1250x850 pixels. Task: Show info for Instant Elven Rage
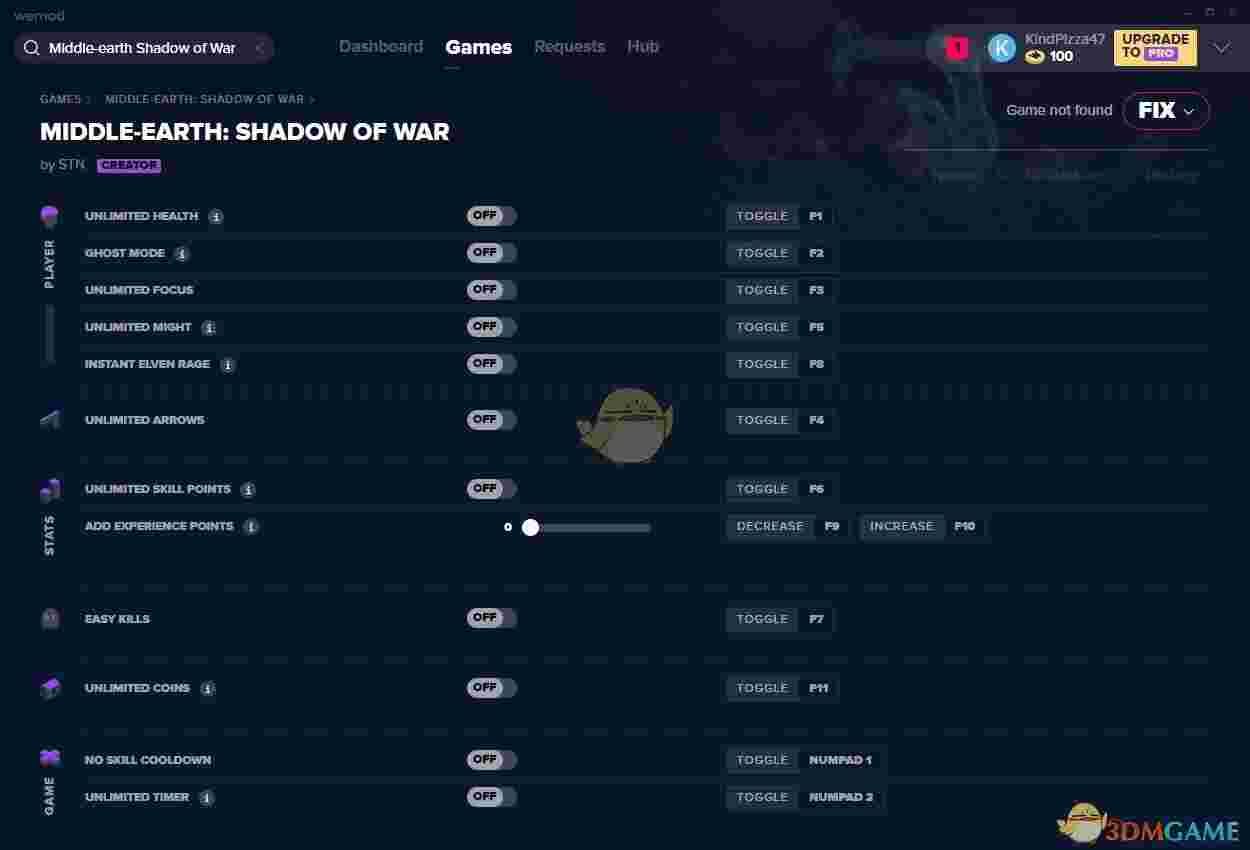point(228,365)
